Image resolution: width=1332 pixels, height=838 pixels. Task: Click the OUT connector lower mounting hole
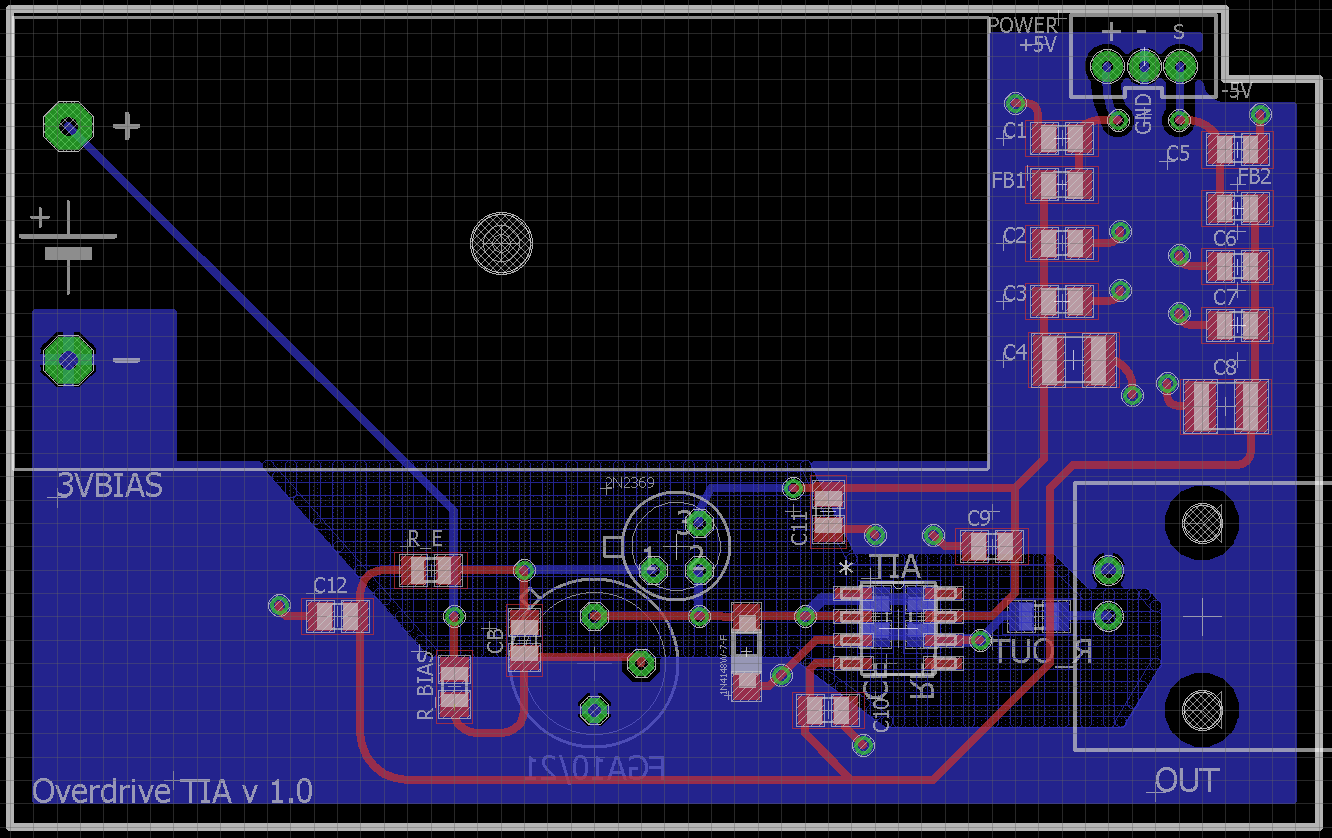(1201, 709)
